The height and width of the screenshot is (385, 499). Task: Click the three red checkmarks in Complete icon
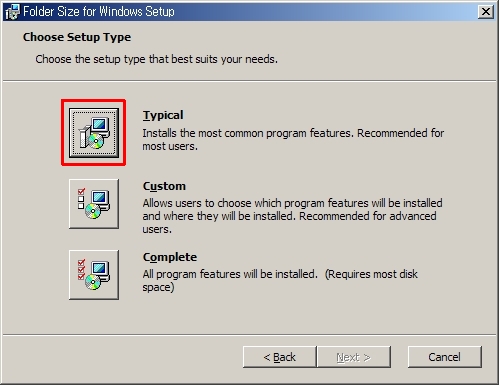[x=81, y=269]
